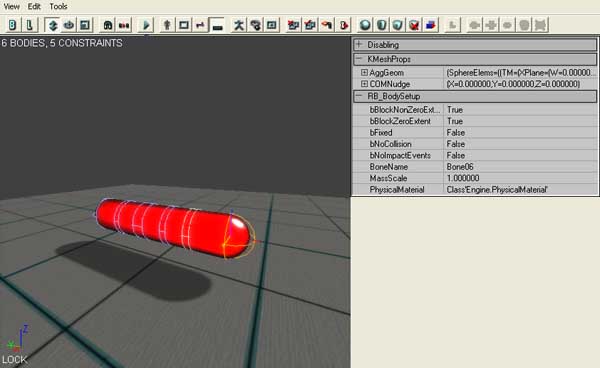
Task: Toggle the collision rendering mode square icon
Action: pyautogui.click(x=184, y=25)
